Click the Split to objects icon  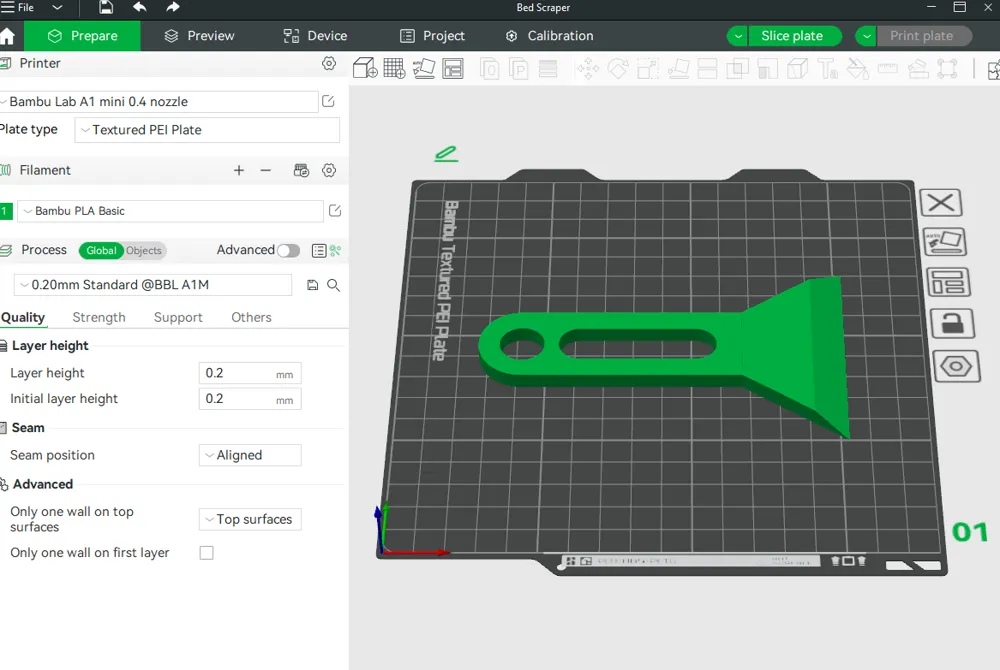pos(489,68)
